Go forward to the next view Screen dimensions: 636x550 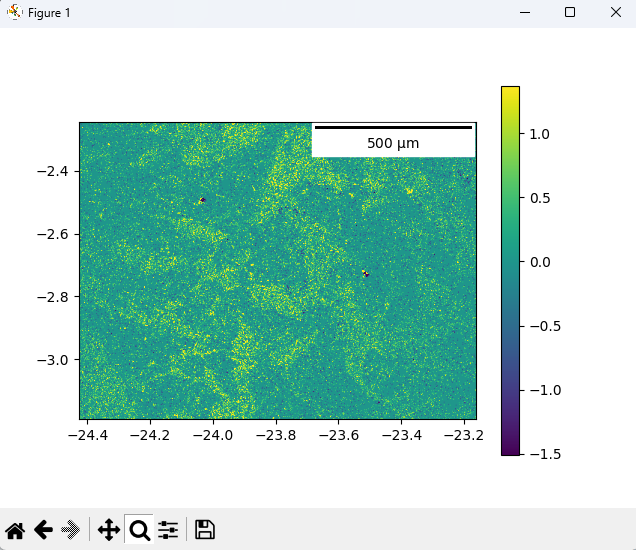(x=71, y=530)
